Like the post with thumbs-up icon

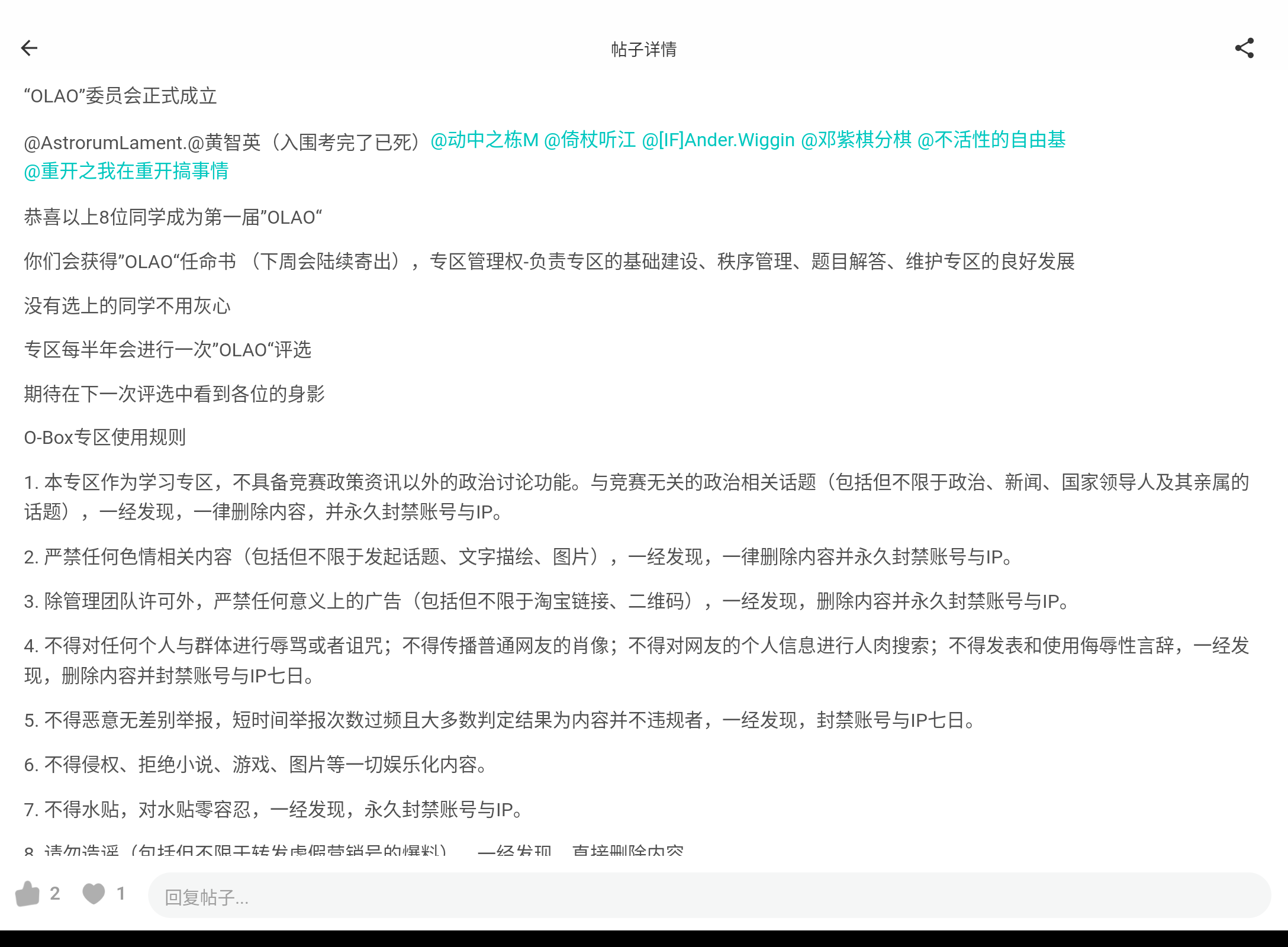point(27,894)
